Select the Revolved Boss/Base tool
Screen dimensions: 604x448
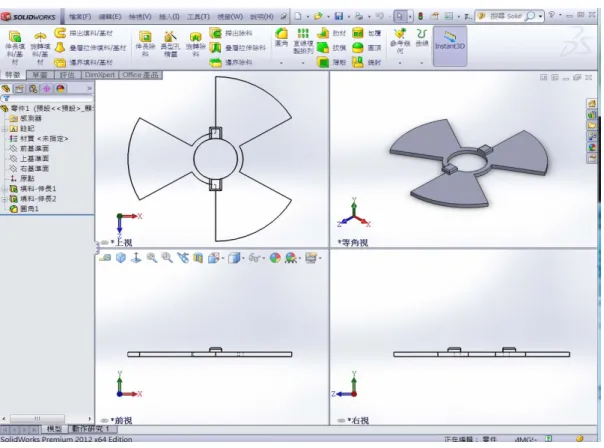[x=40, y=46]
